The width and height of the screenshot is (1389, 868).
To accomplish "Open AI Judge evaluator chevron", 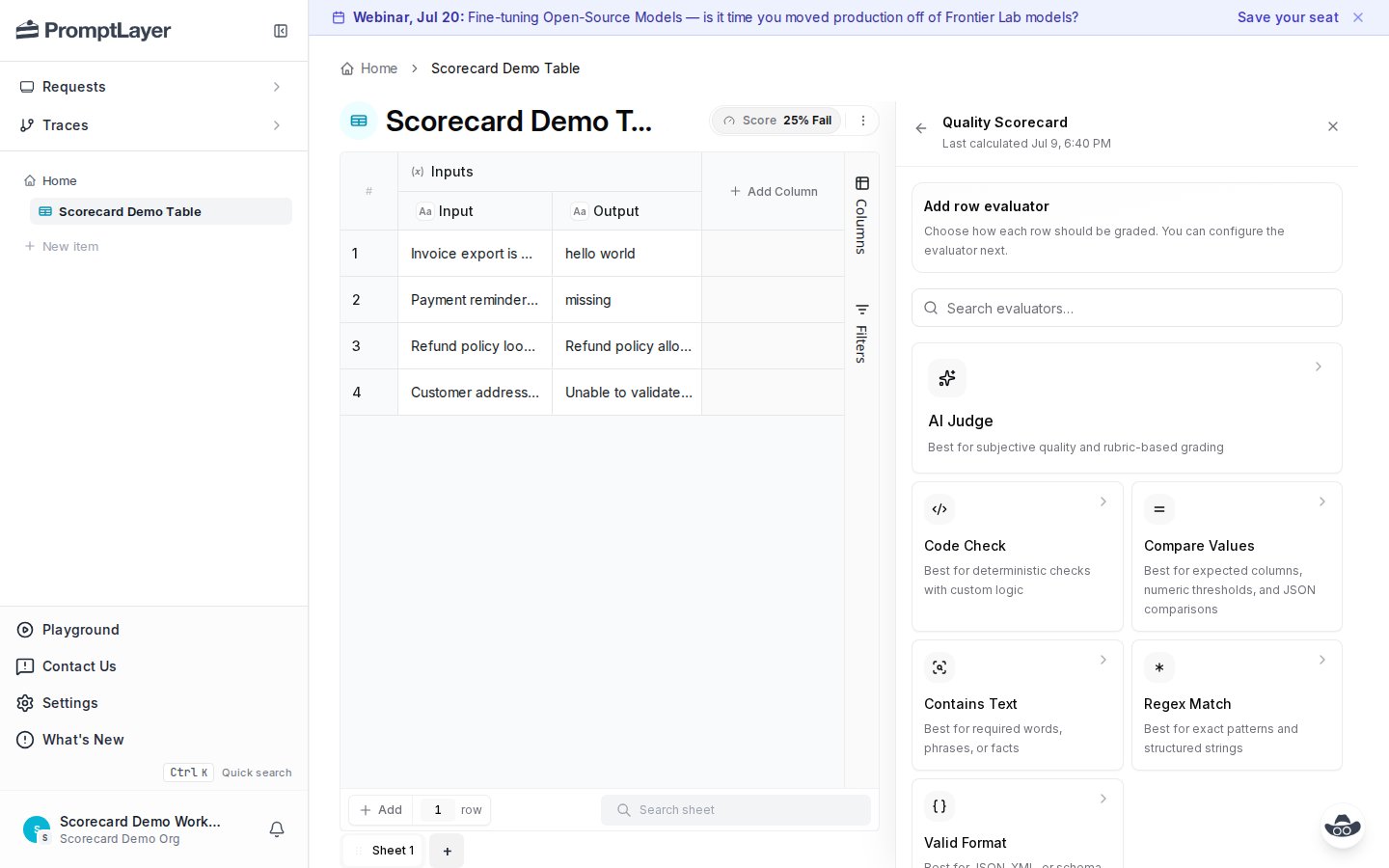I will (x=1319, y=366).
